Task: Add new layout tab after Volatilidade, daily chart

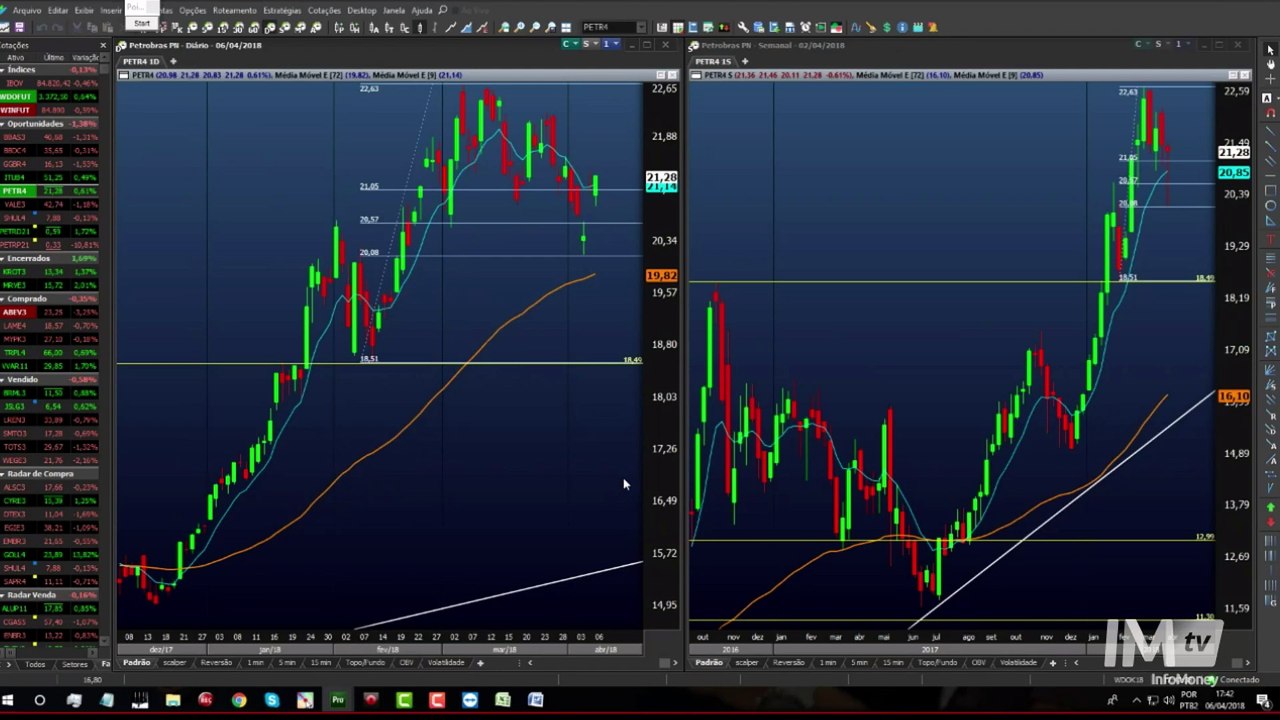Action: (x=480, y=663)
